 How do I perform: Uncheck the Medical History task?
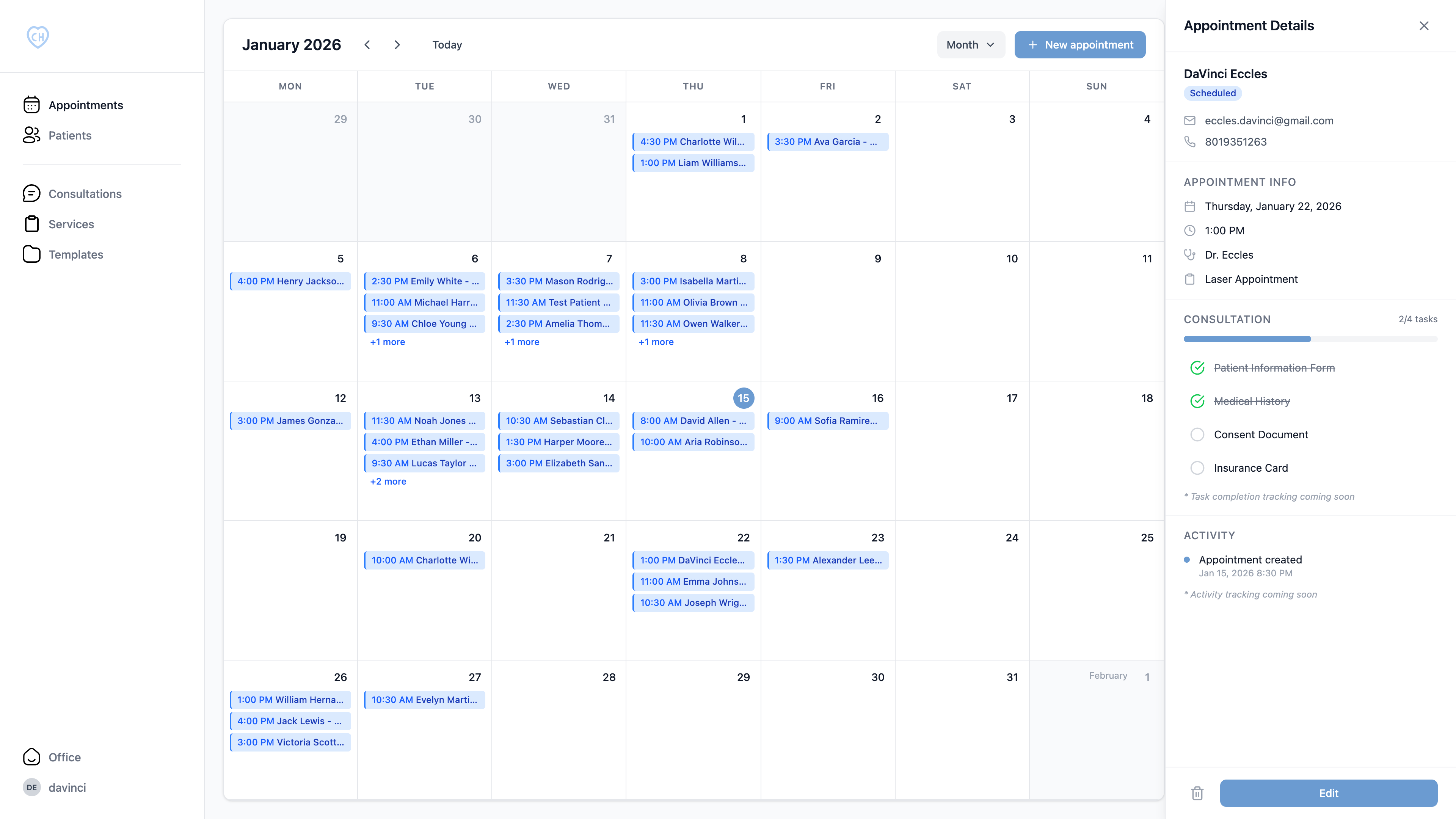point(1197,401)
